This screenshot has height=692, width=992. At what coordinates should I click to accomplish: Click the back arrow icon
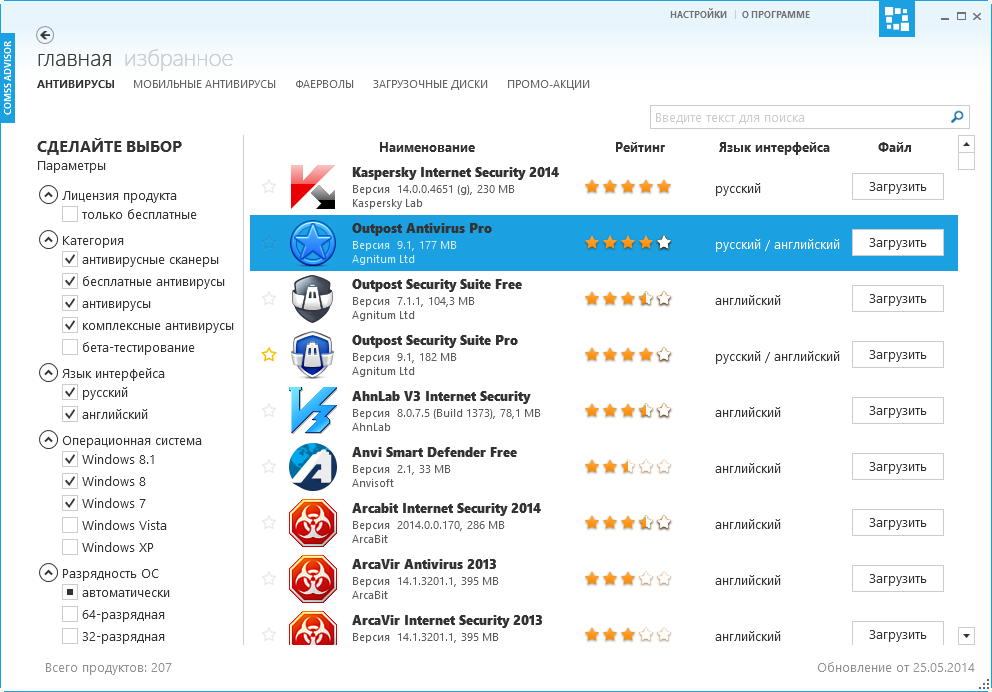(x=45, y=35)
